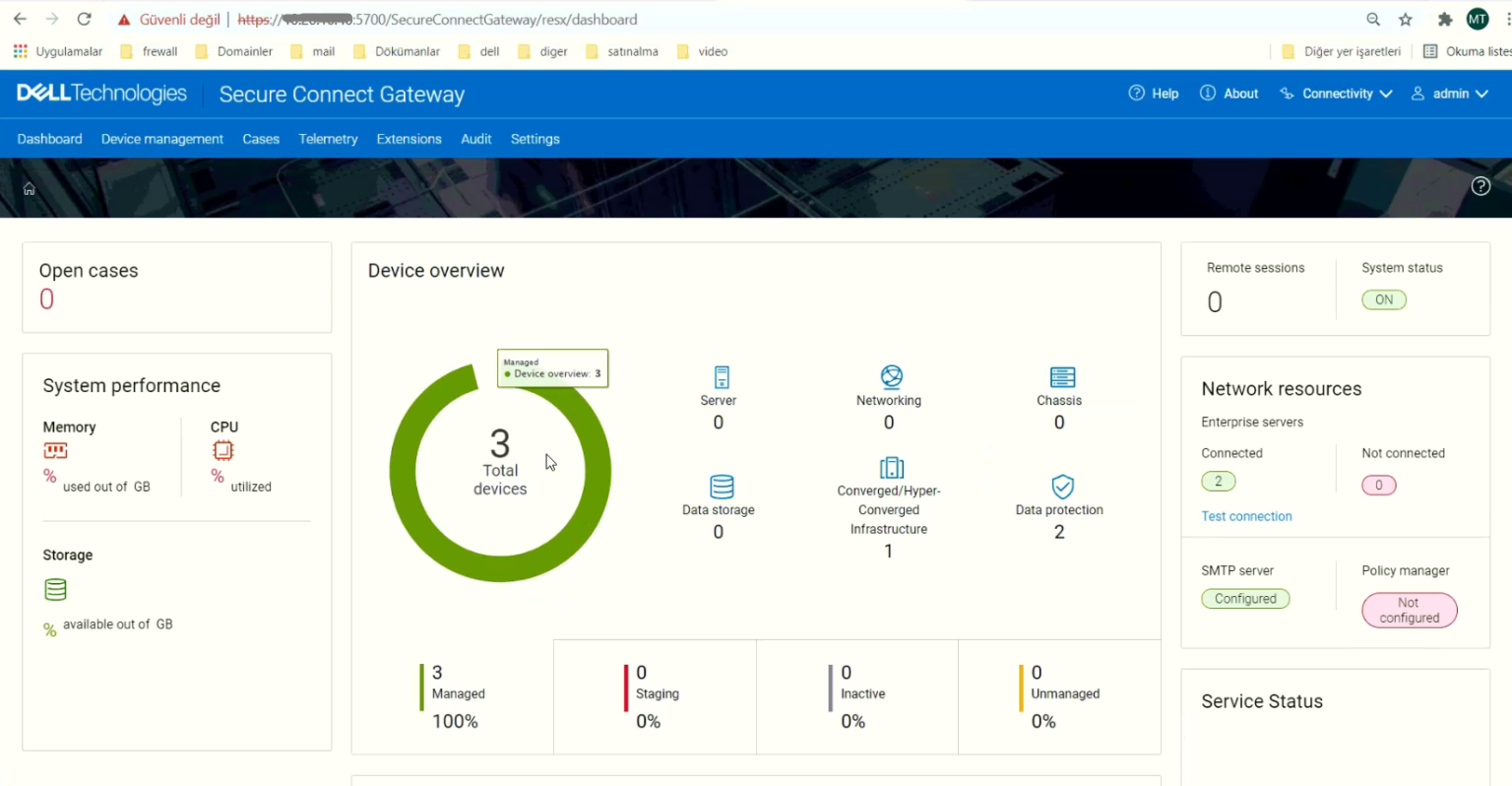Image resolution: width=1512 pixels, height=786 pixels.
Task: Click the Data storage icon
Action: click(x=718, y=487)
